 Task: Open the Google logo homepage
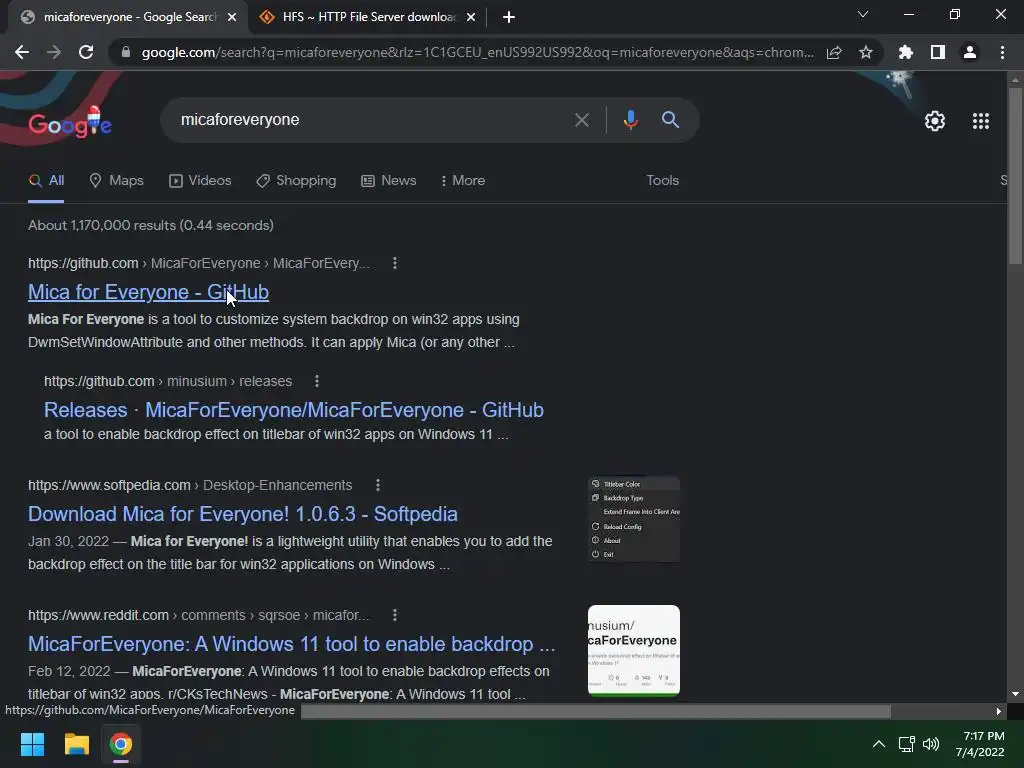pyautogui.click(x=70, y=122)
